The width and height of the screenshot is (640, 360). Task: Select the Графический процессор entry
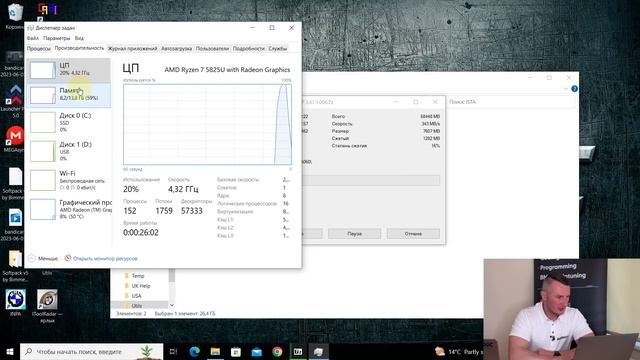[68, 209]
